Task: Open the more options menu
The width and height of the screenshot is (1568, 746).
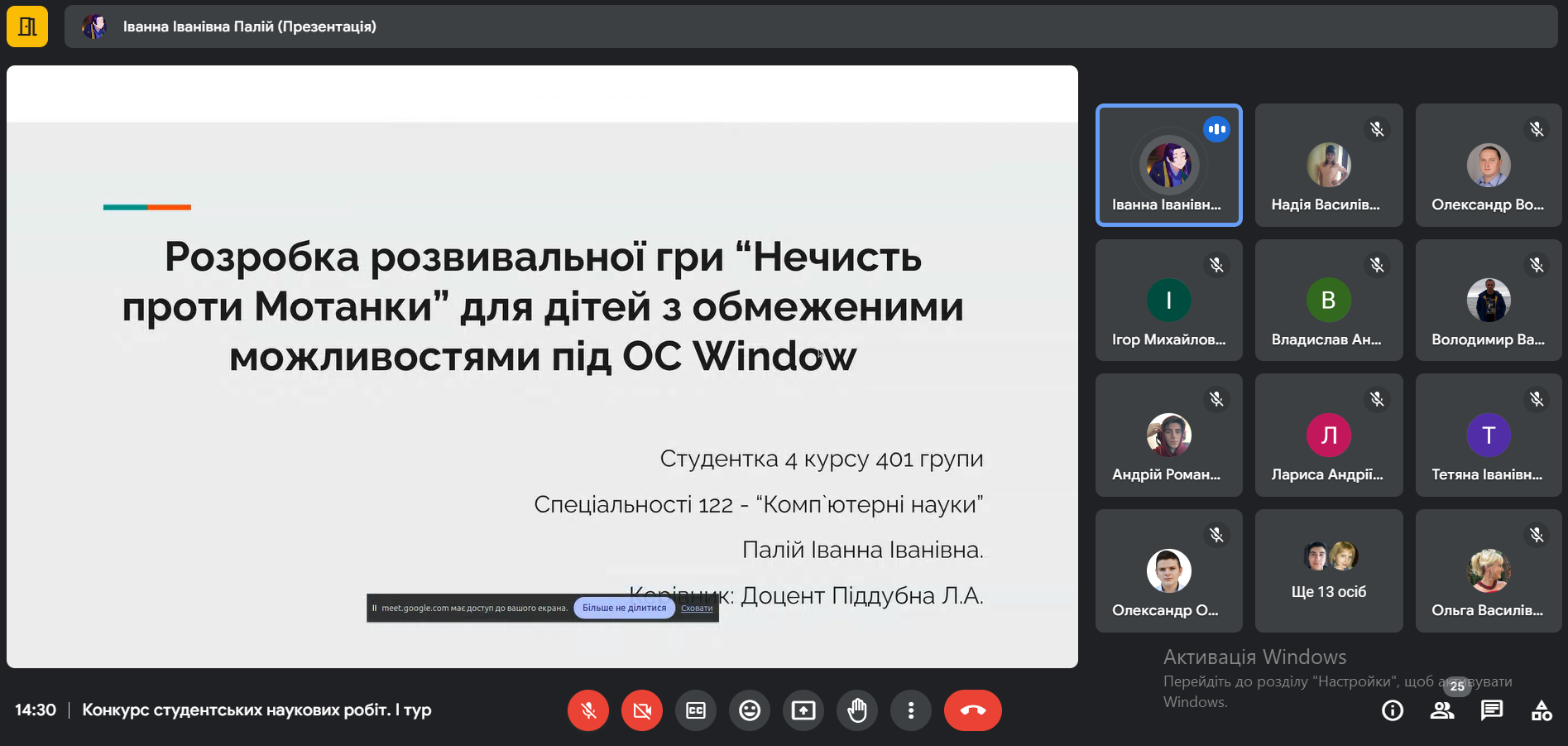Action: [911, 710]
